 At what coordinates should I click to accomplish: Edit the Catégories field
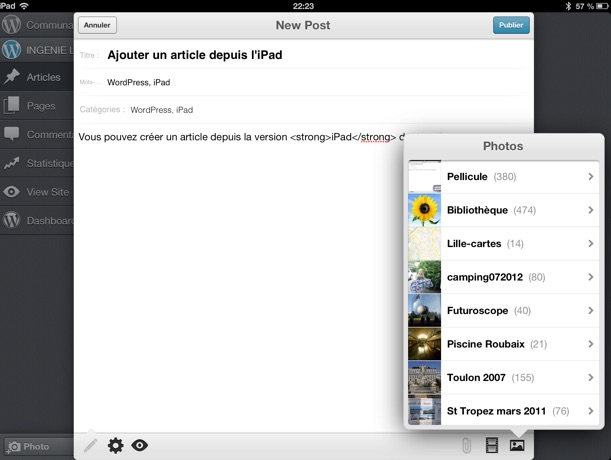point(304,110)
